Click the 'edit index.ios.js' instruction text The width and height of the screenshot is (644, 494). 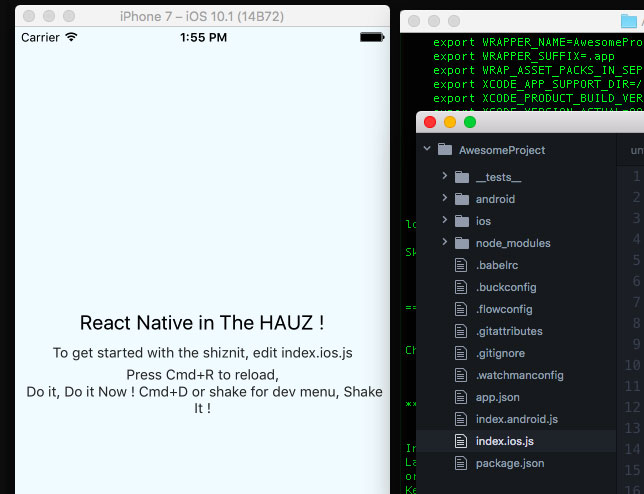tap(303, 353)
